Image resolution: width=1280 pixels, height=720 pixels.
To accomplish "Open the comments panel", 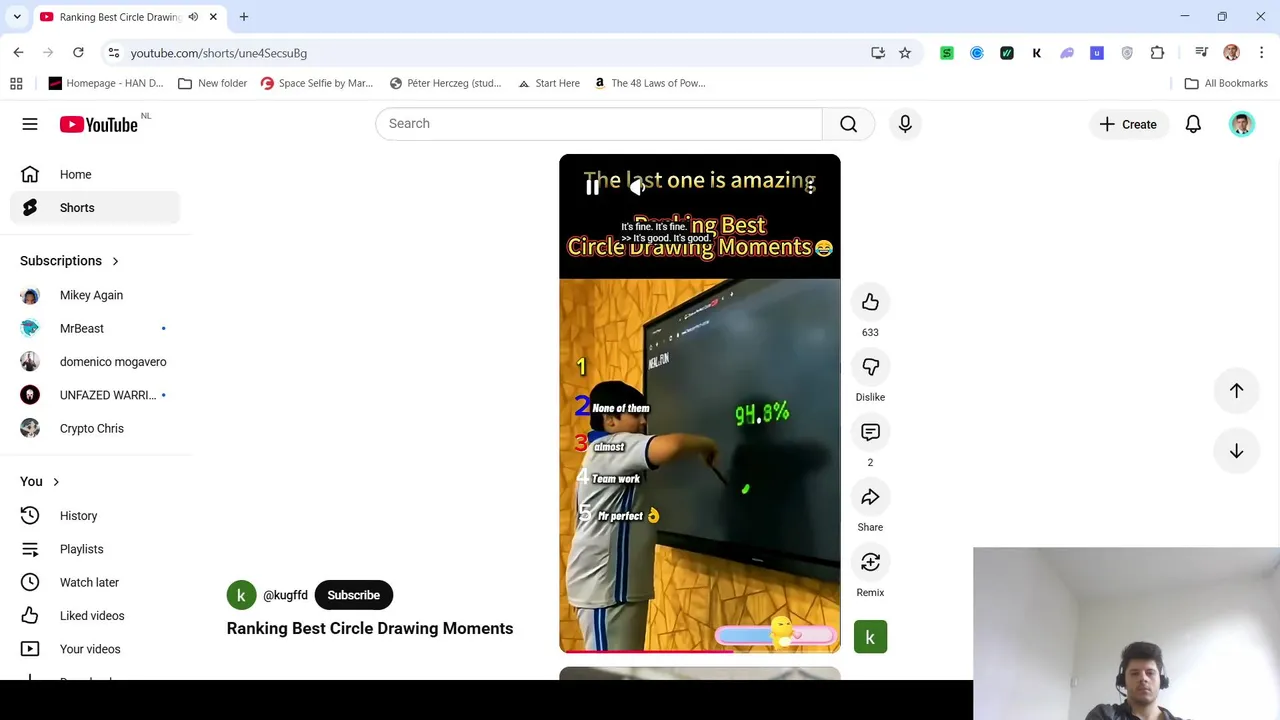I will [870, 432].
